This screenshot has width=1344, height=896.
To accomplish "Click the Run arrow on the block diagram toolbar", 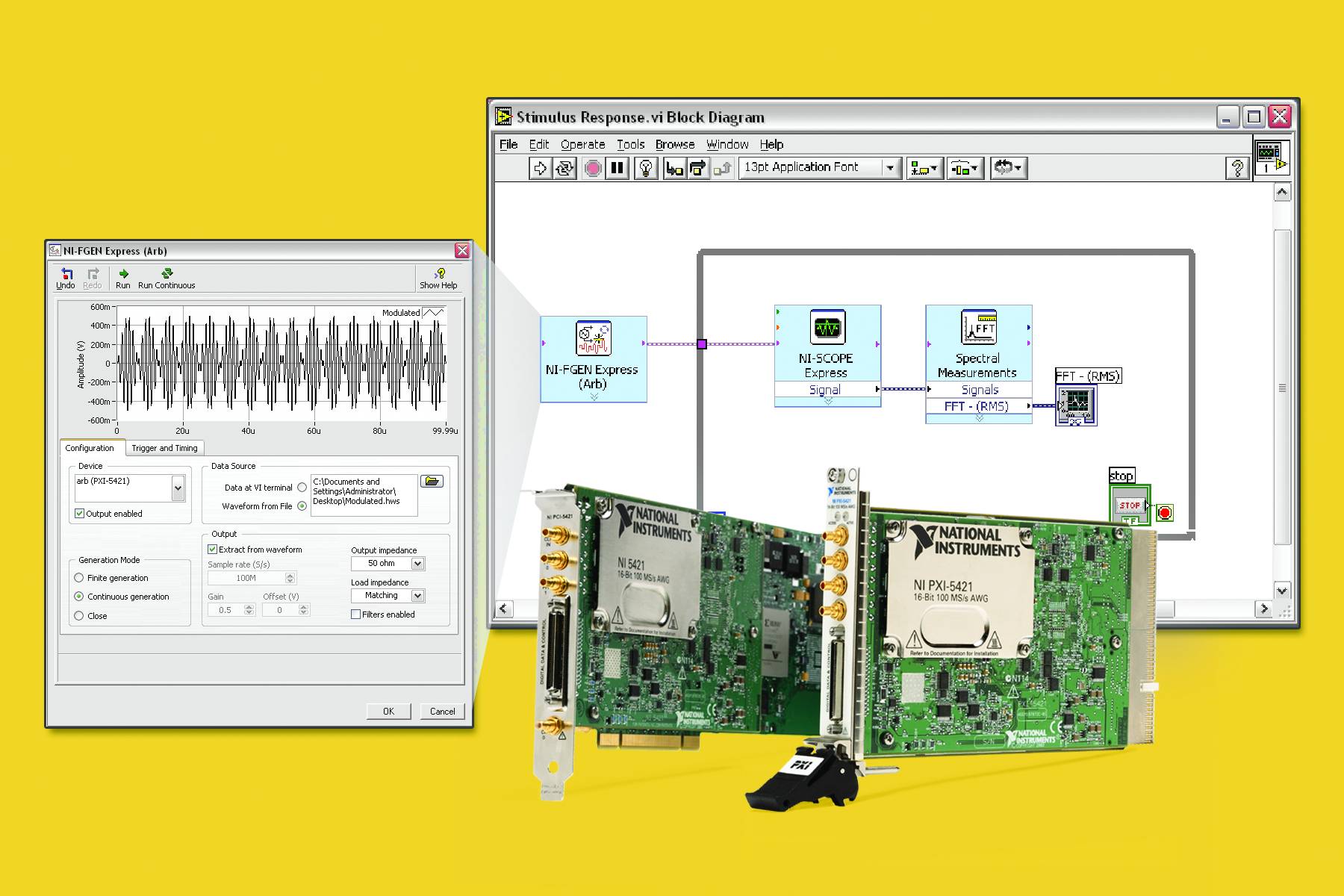I will click(539, 168).
